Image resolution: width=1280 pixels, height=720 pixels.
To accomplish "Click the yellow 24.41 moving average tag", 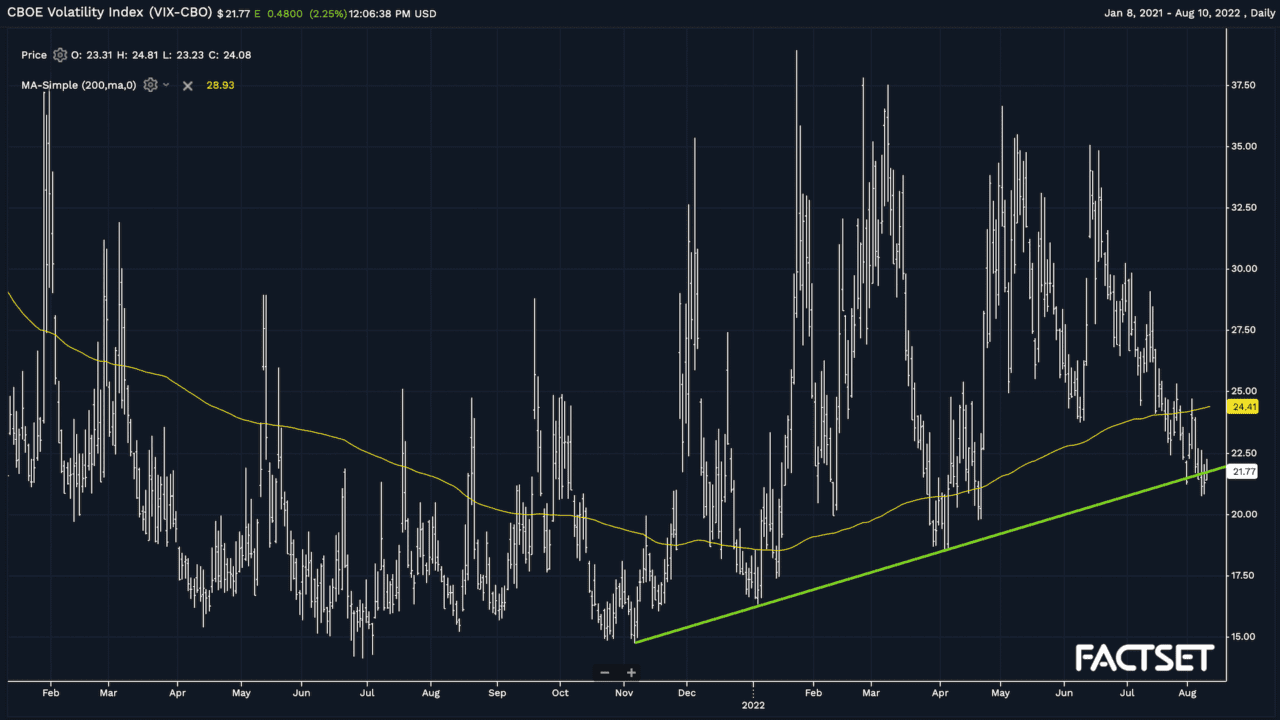I will pos(1244,407).
